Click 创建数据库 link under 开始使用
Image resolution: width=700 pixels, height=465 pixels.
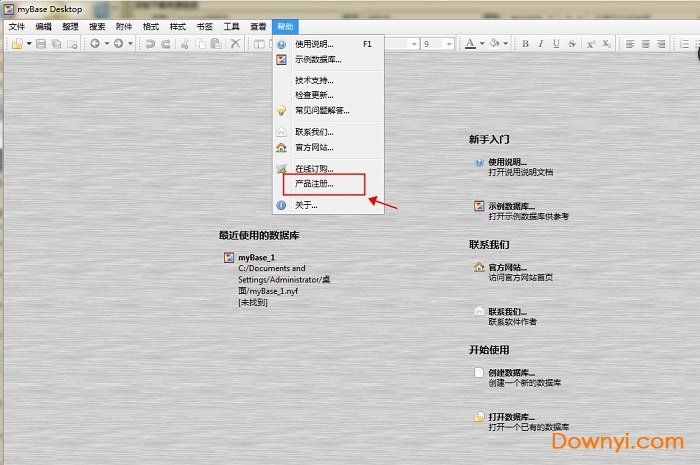(x=512, y=373)
